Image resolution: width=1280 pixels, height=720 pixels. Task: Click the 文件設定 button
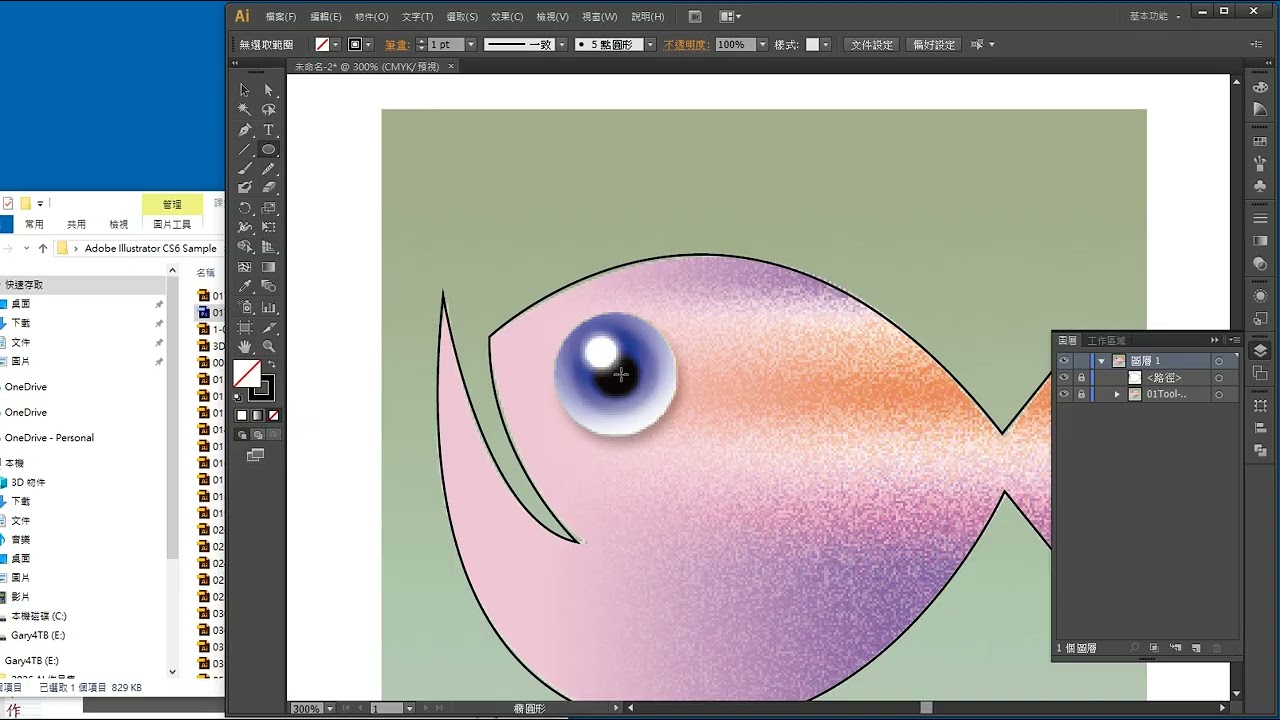(x=872, y=45)
